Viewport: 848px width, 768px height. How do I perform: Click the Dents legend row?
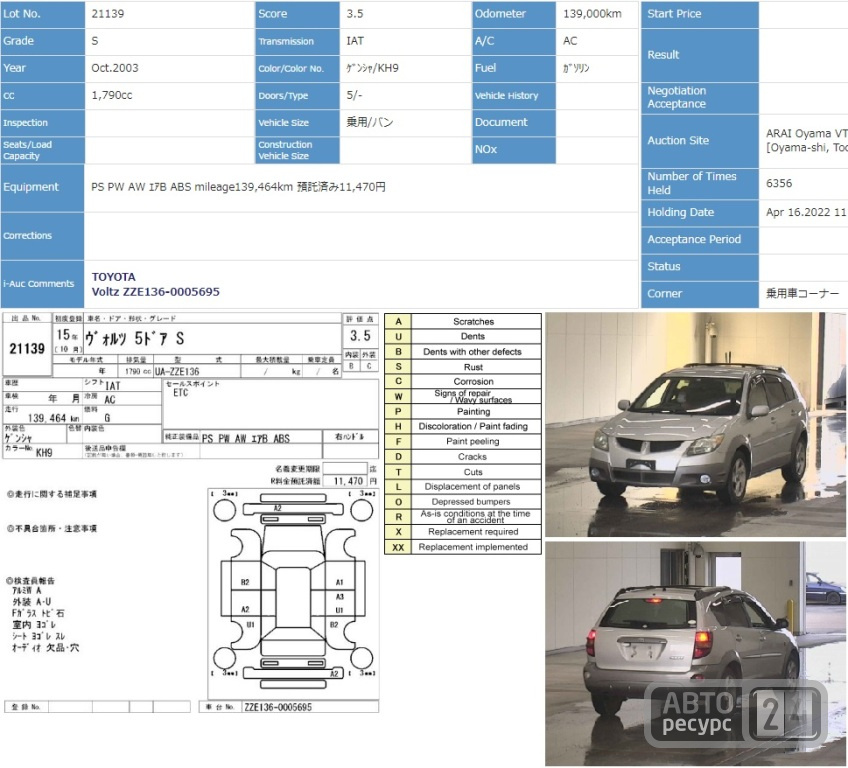click(x=463, y=336)
